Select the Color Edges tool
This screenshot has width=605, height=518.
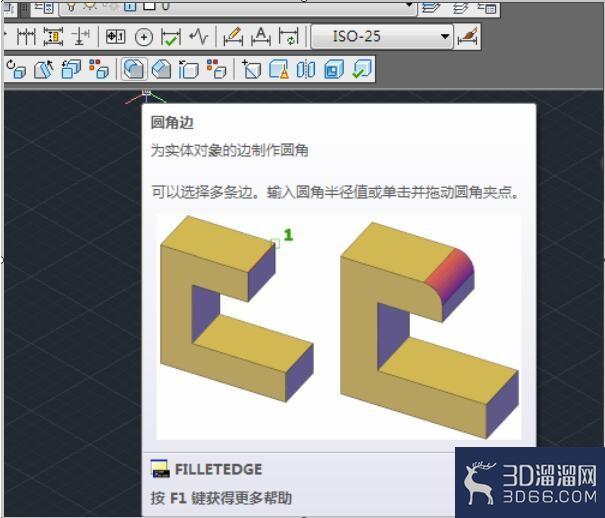coord(217,69)
